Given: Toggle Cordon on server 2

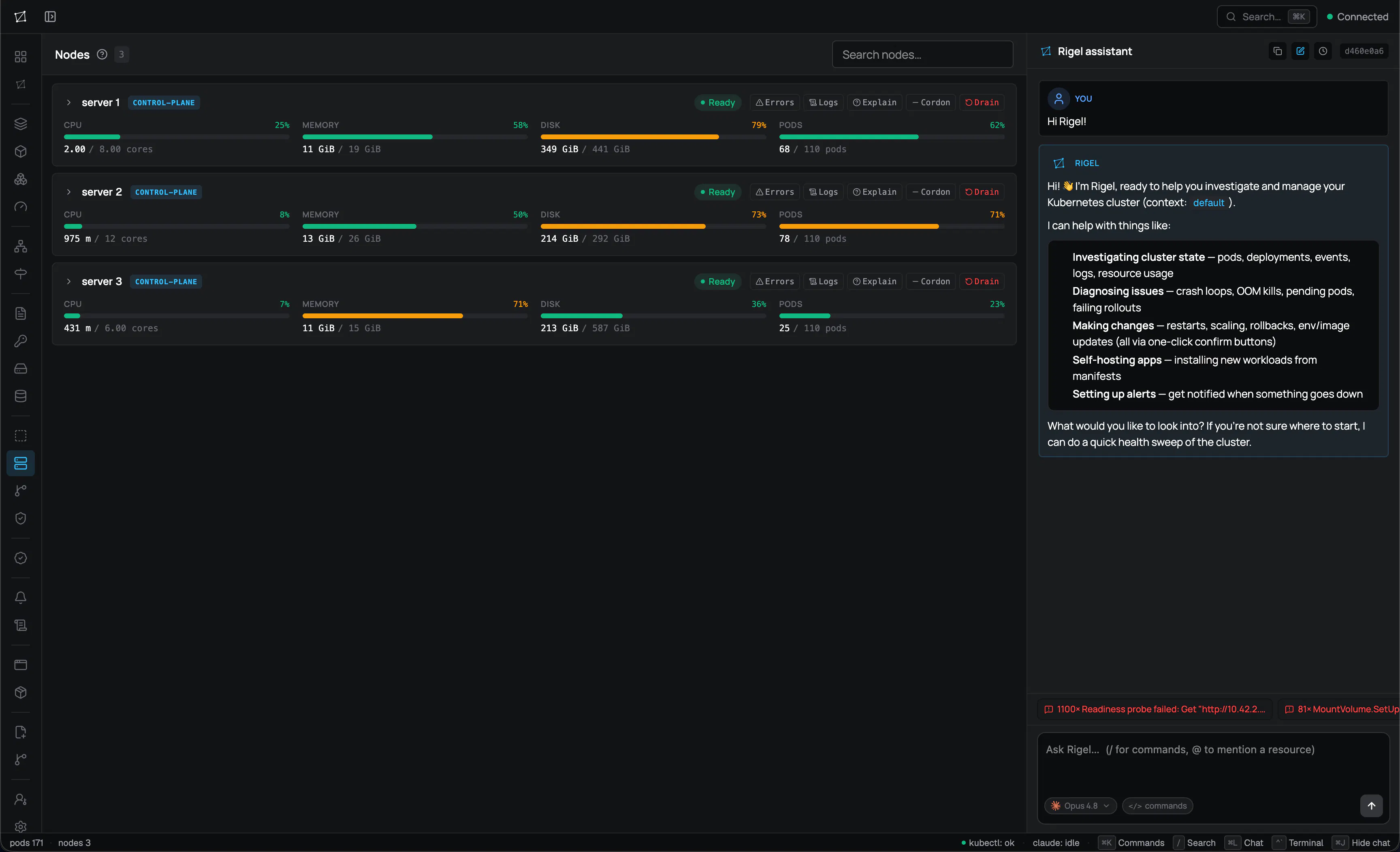Looking at the screenshot, I should [930, 192].
